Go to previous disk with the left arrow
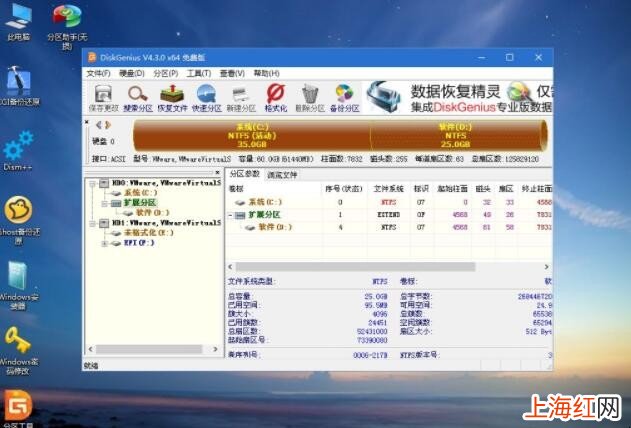This screenshot has width=631, height=428. [x=99, y=125]
